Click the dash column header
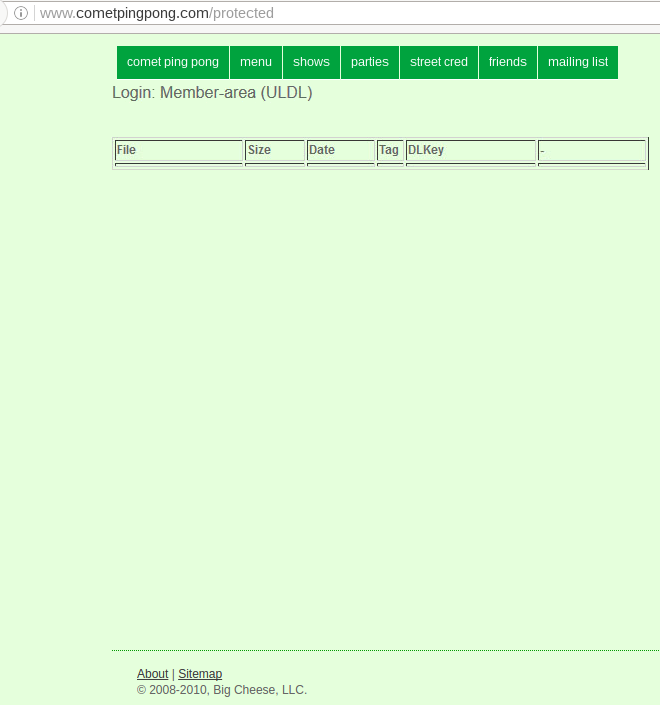The width and height of the screenshot is (660, 705). pyautogui.click(x=591, y=150)
